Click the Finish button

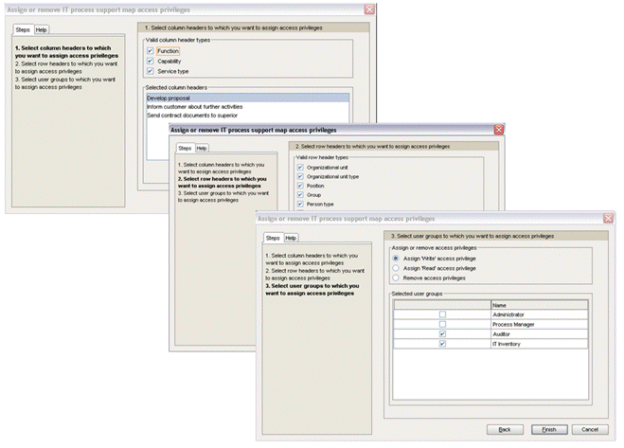click(x=549, y=430)
